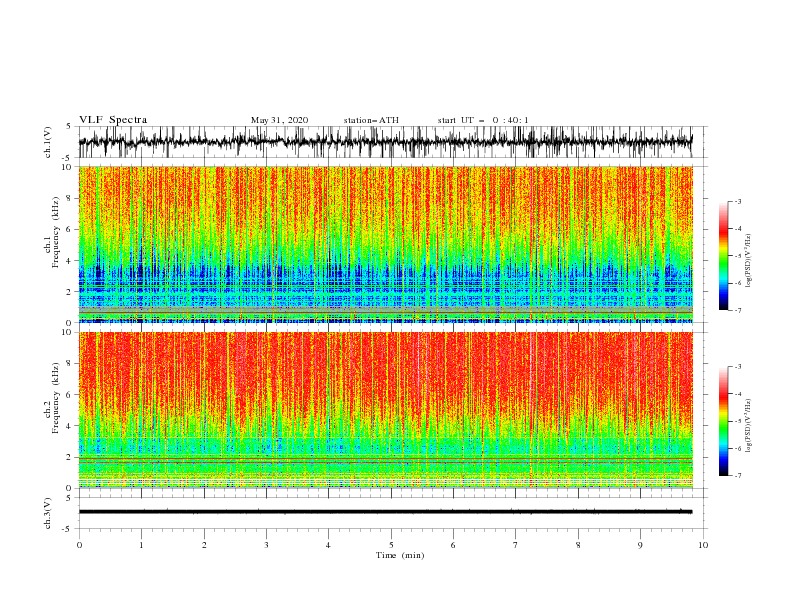This screenshot has width=792, height=612.
Task: Click time-axis tick label "4" minutes
Action: click(x=328, y=545)
